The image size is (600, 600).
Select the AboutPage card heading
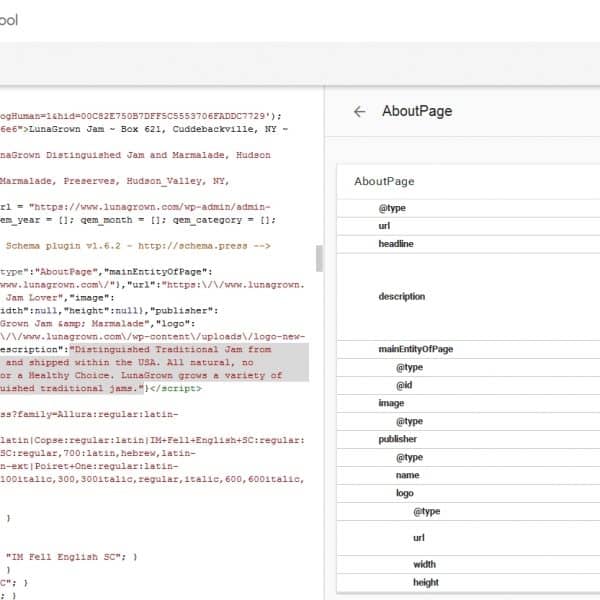coord(384,181)
